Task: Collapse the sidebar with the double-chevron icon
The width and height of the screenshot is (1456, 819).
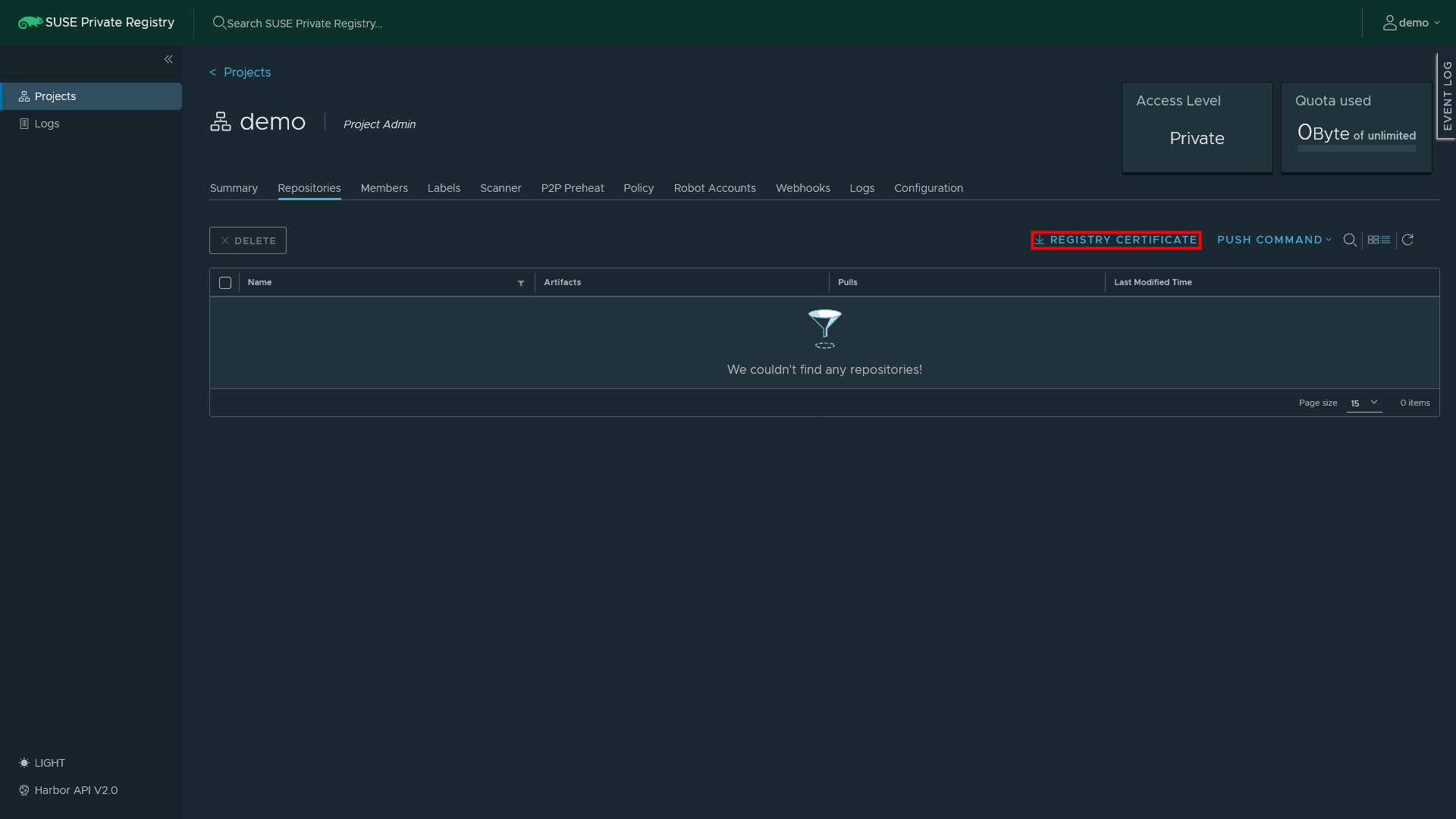Action: point(168,59)
